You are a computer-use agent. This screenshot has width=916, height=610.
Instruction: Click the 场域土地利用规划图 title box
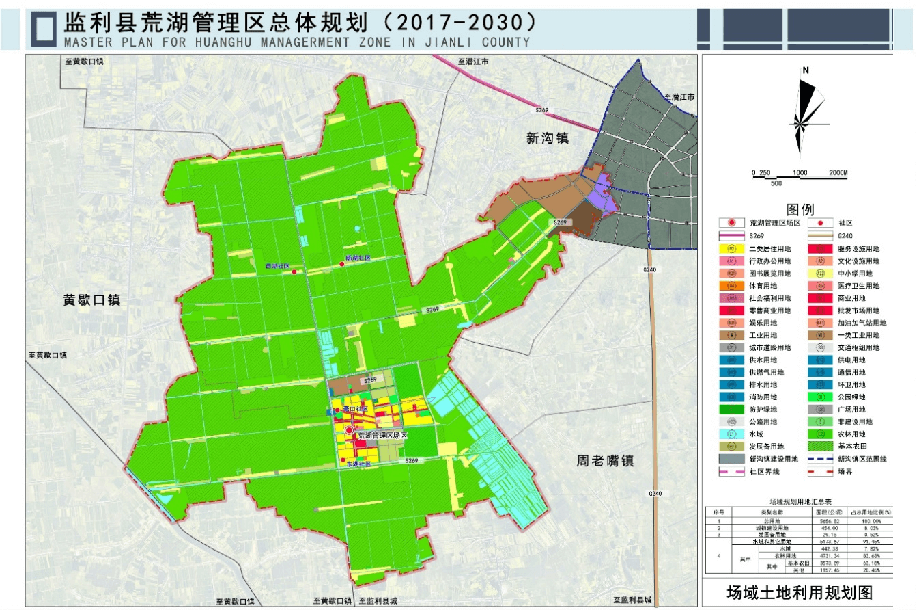click(x=804, y=592)
